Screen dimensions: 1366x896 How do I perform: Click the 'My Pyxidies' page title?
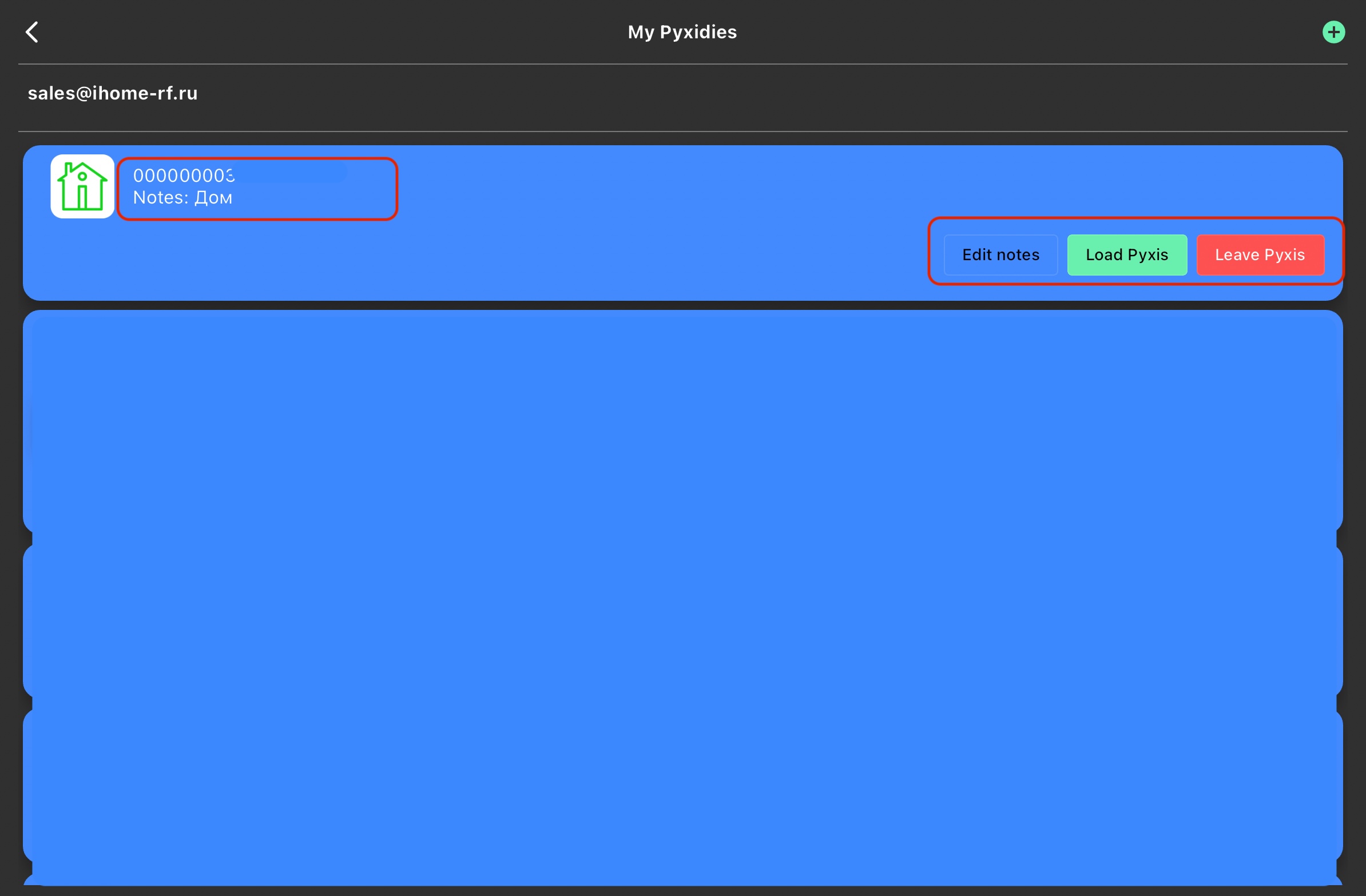click(682, 32)
